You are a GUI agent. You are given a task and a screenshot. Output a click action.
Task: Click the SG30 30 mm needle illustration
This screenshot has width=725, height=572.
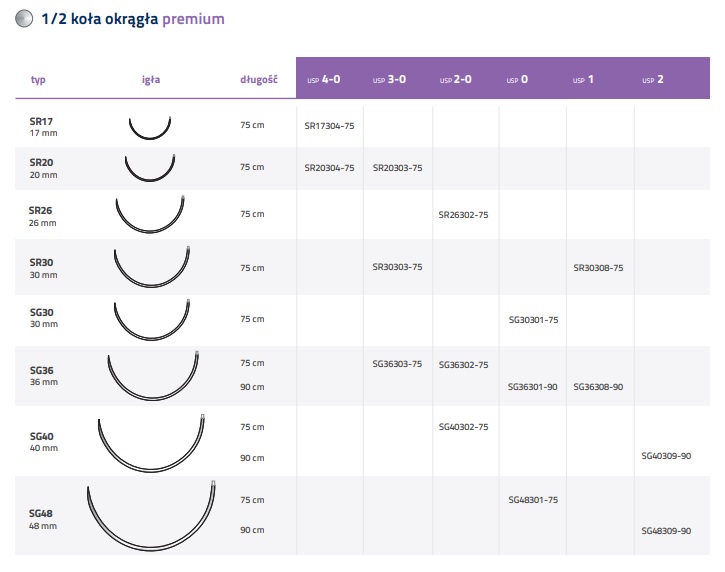[151, 319]
